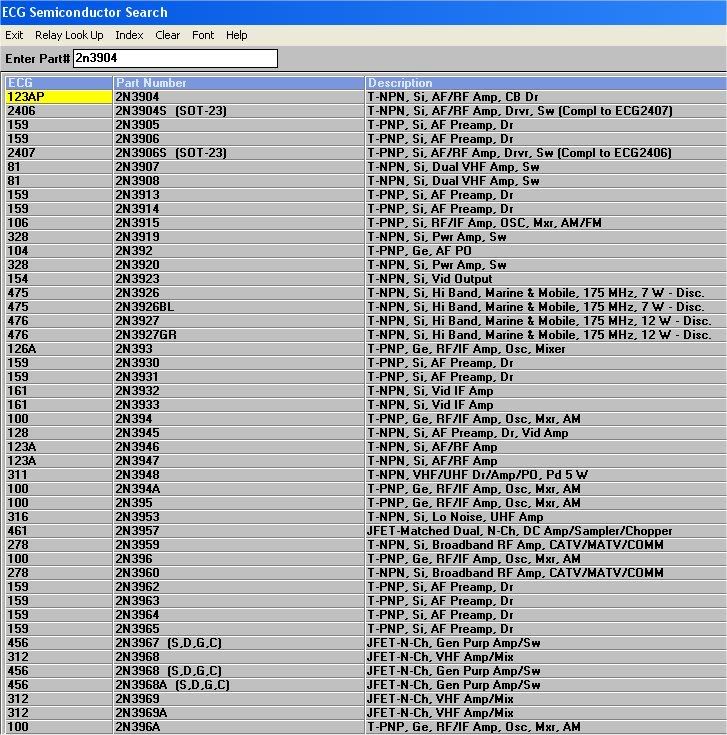727x735 pixels.
Task: Click the Description column header
Action: (546, 83)
